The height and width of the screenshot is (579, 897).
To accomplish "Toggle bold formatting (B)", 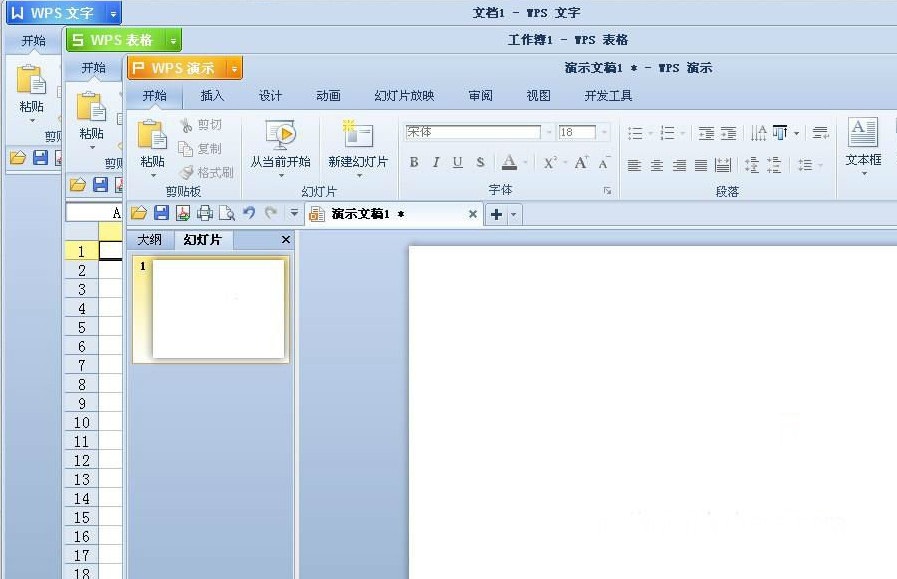I will 414,162.
